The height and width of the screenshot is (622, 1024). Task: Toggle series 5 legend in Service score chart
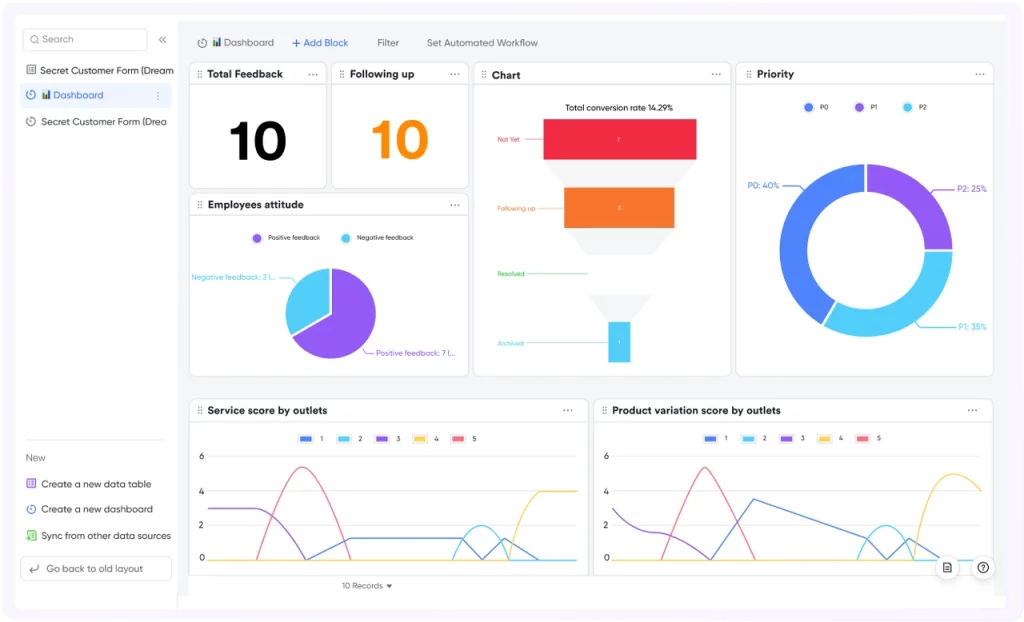[464, 439]
